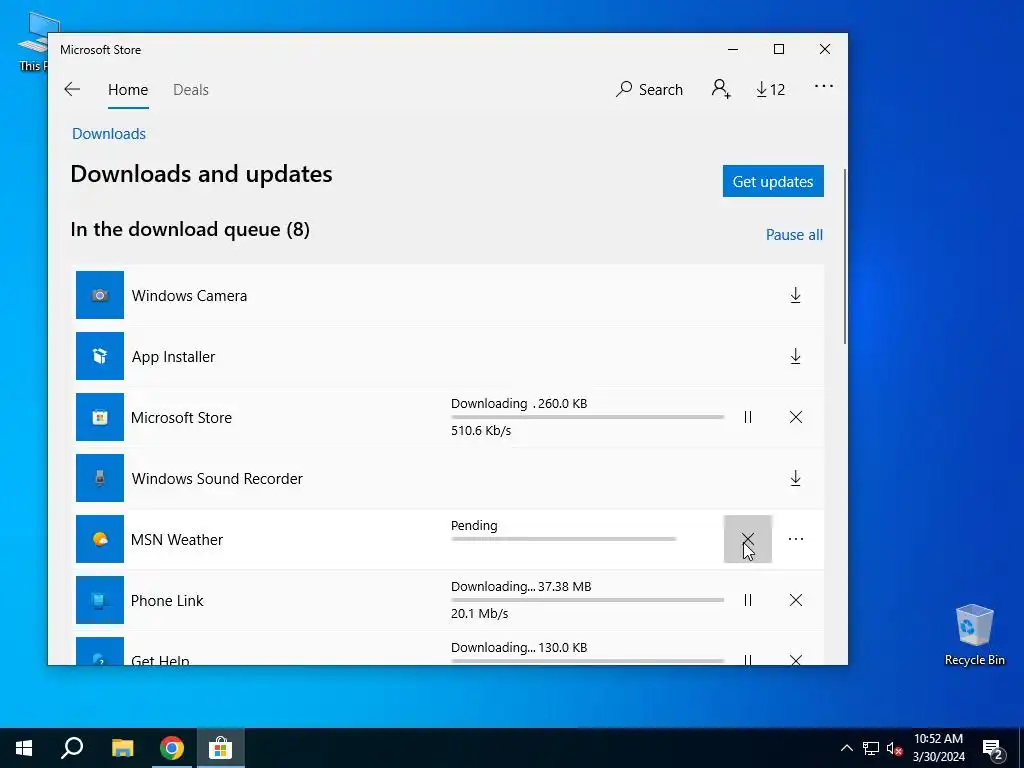Go back with the arrow icon
The width and height of the screenshot is (1024, 768).
tap(72, 89)
